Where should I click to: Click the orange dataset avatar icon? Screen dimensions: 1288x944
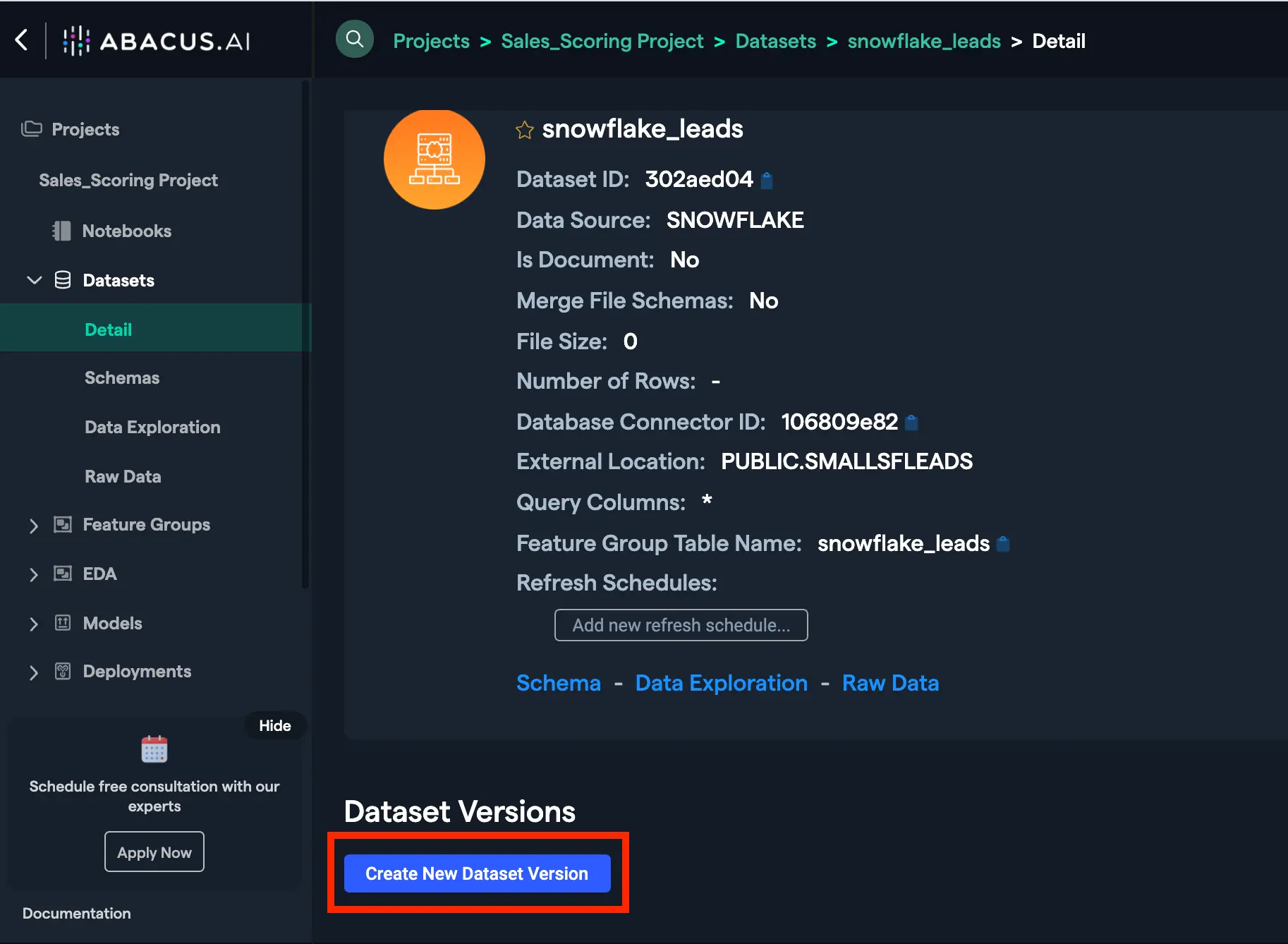pyautogui.click(x=434, y=159)
